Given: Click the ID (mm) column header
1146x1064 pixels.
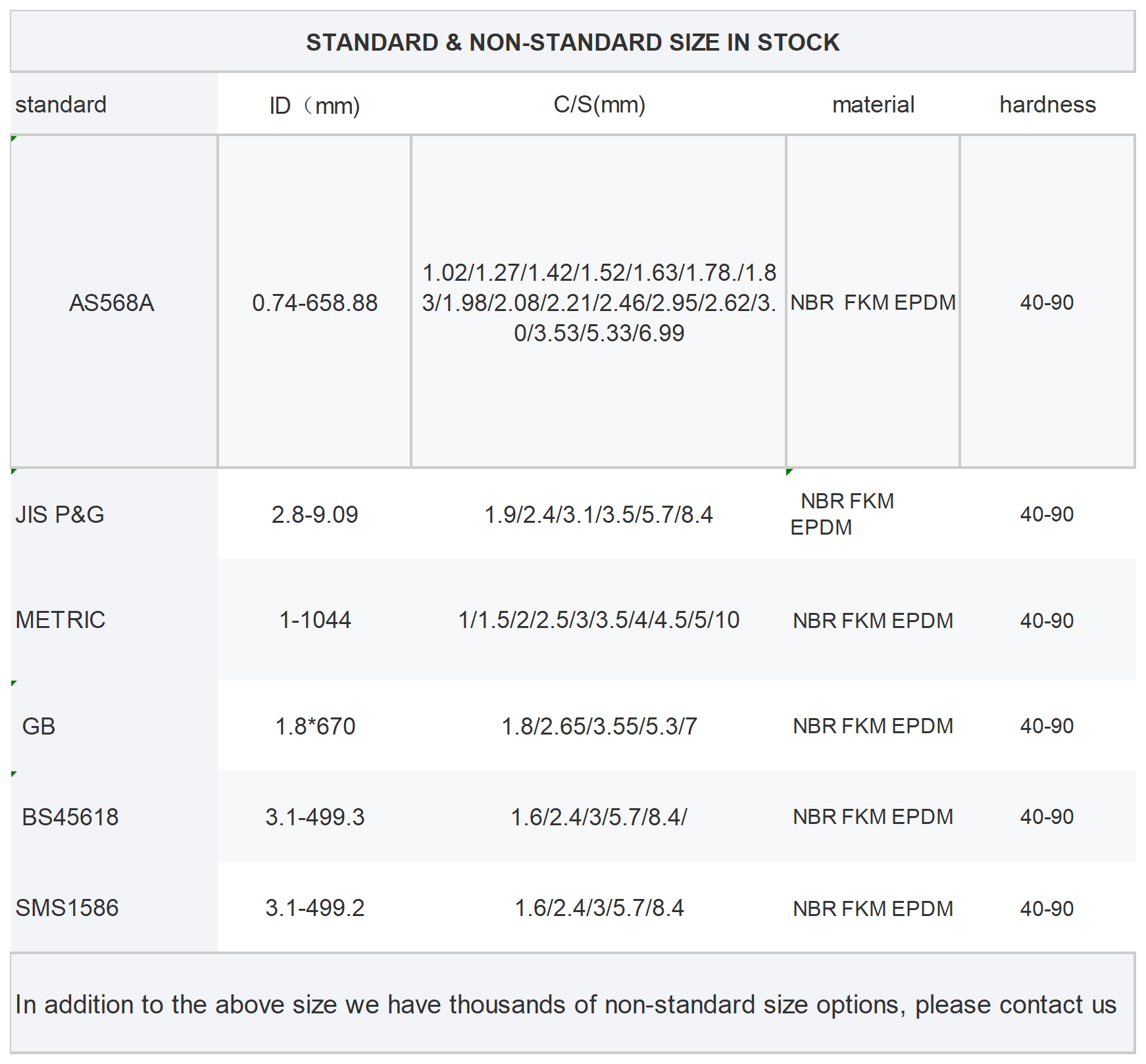Looking at the screenshot, I should pyautogui.click(x=314, y=105).
